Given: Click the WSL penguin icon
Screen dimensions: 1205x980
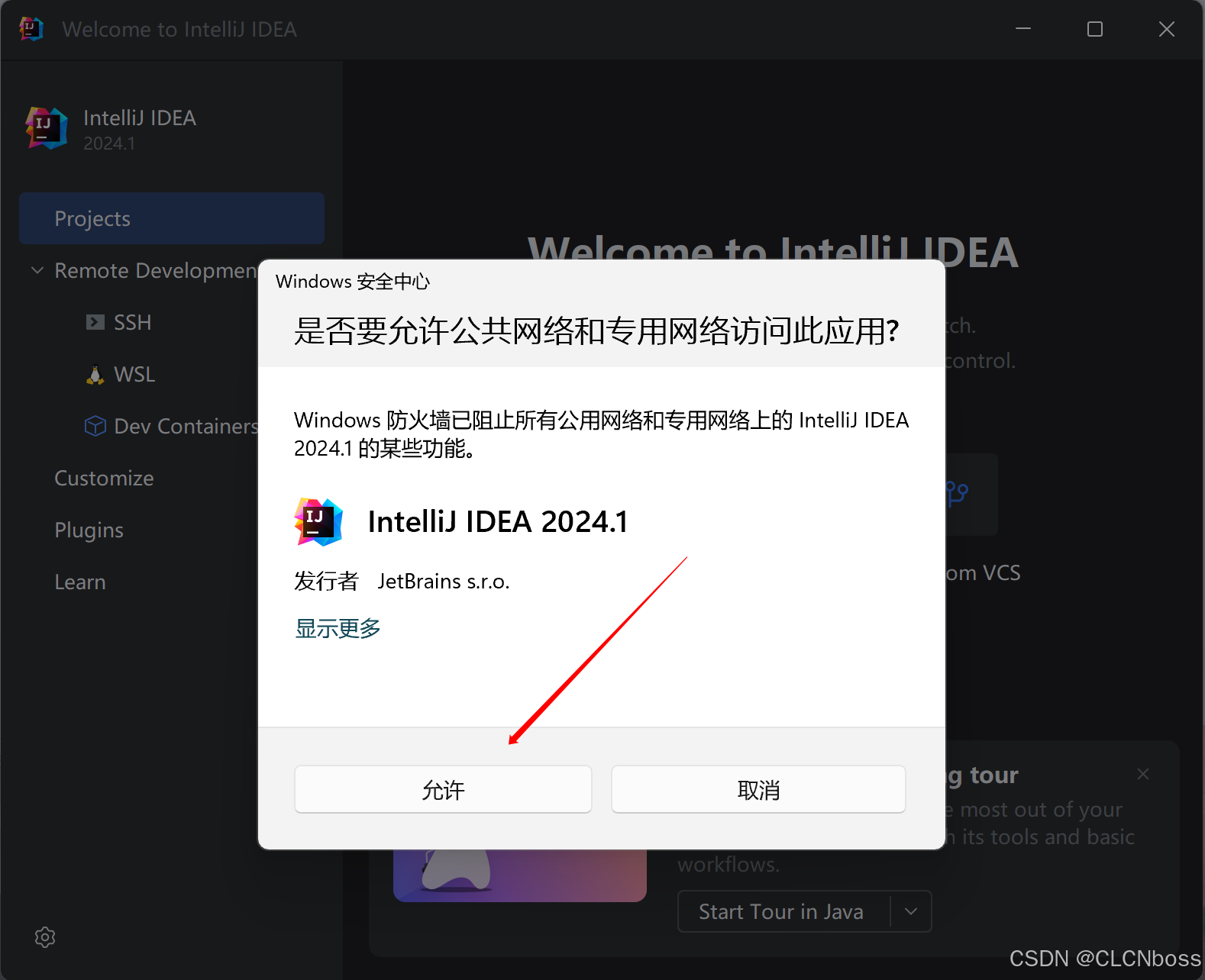Looking at the screenshot, I should click(x=95, y=375).
